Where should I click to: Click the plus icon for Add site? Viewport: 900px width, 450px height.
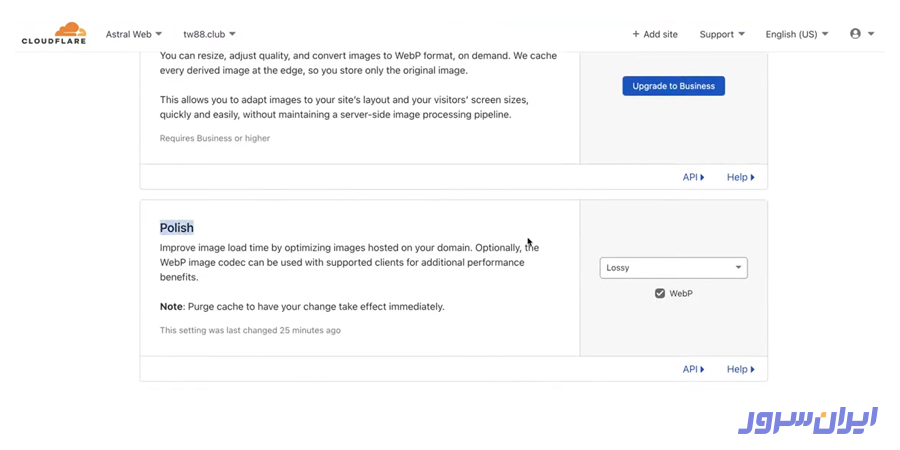[x=636, y=34]
